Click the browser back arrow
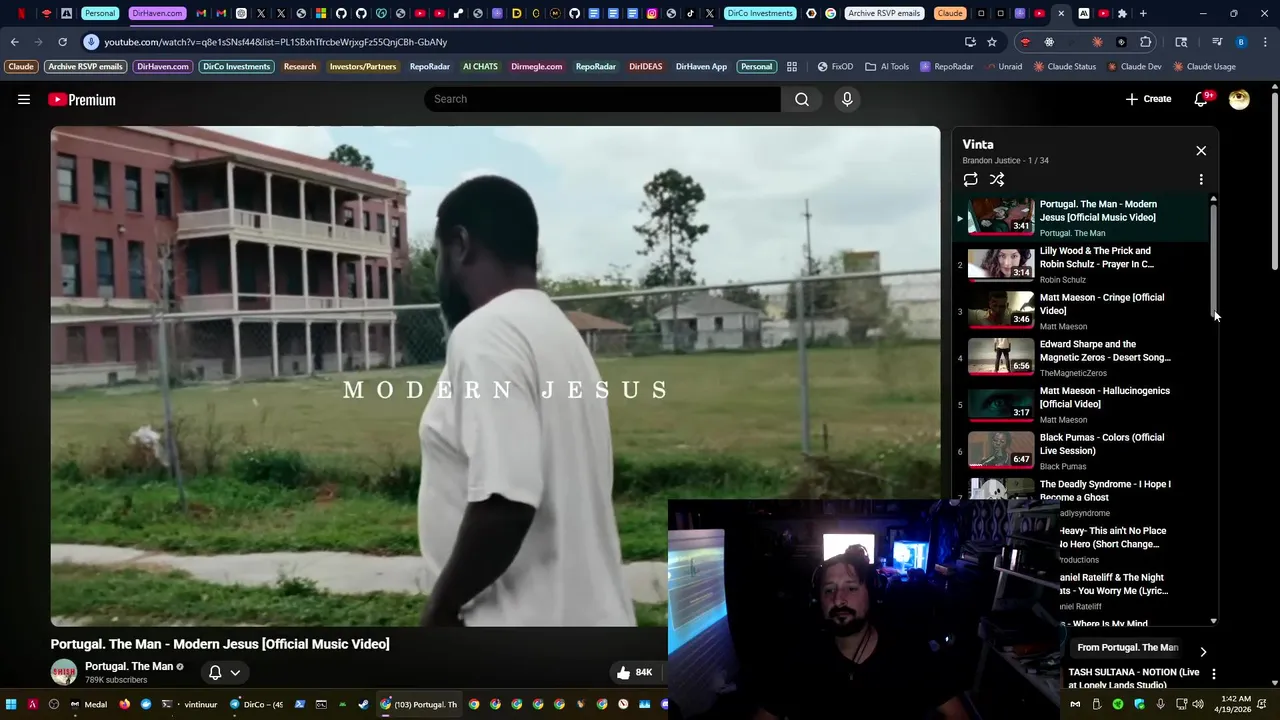 15,42
